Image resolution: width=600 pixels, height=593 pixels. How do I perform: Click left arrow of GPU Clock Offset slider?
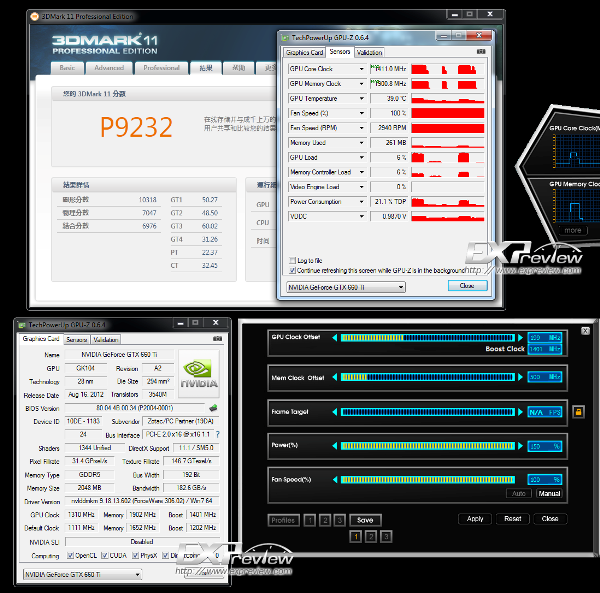pos(335,337)
